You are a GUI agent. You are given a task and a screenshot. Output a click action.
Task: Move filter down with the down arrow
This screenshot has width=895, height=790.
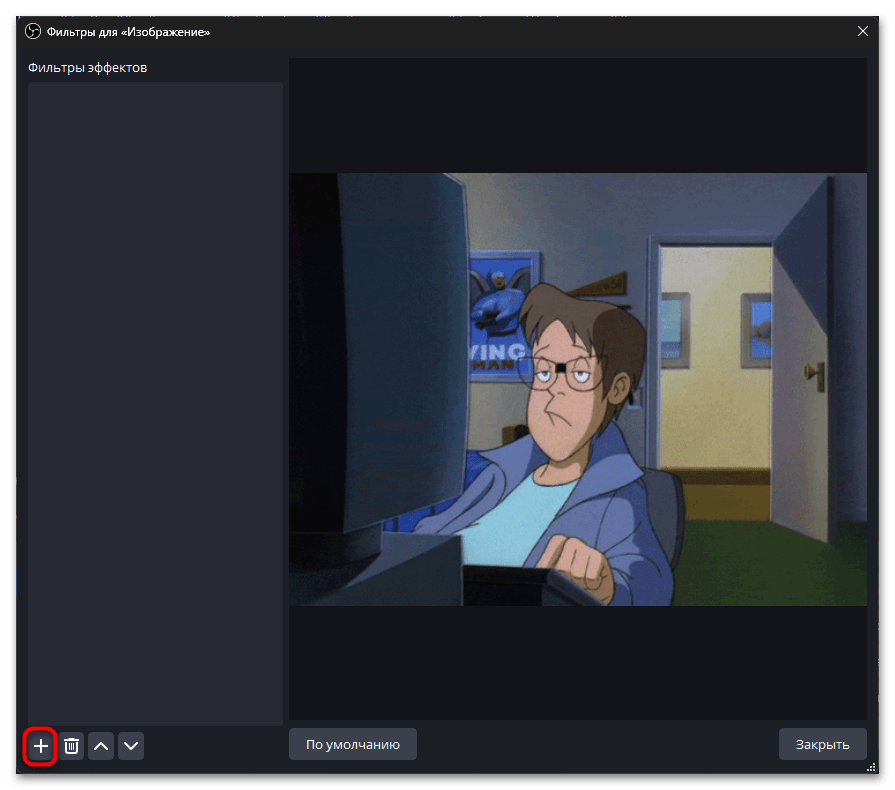[x=131, y=745]
